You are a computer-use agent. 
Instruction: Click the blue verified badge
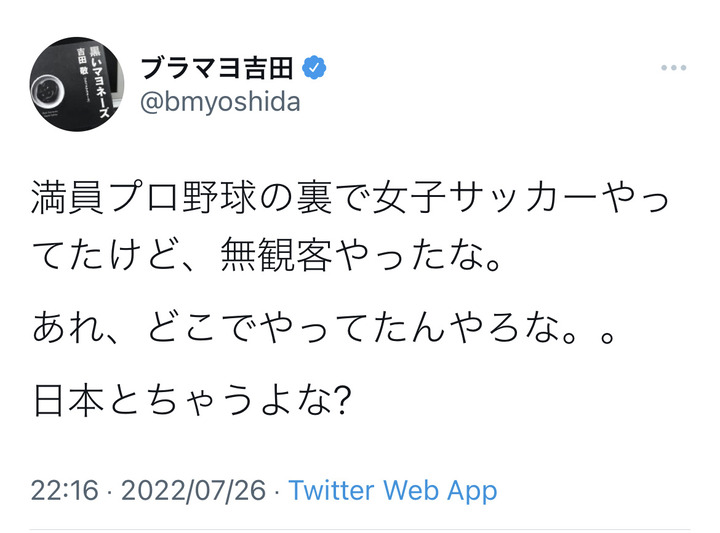tap(313, 68)
